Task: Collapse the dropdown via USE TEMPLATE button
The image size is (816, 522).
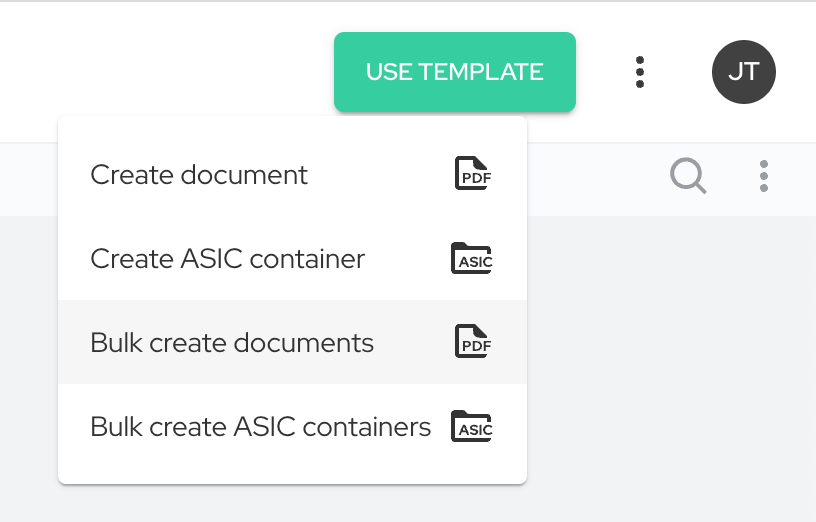Action: pos(454,72)
